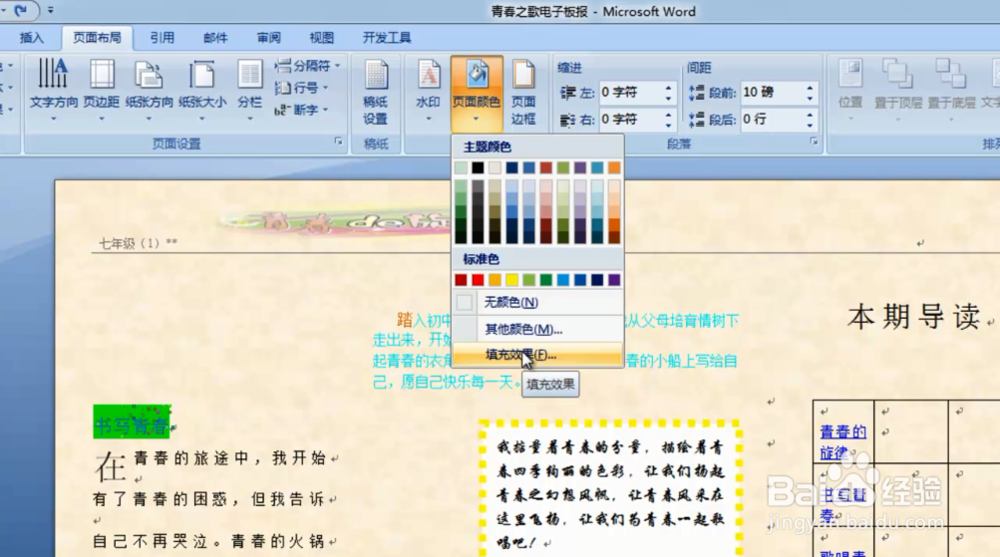Pick the standard green color swatch
This screenshot has height=557, width=1000.
(x=546, y=280)
